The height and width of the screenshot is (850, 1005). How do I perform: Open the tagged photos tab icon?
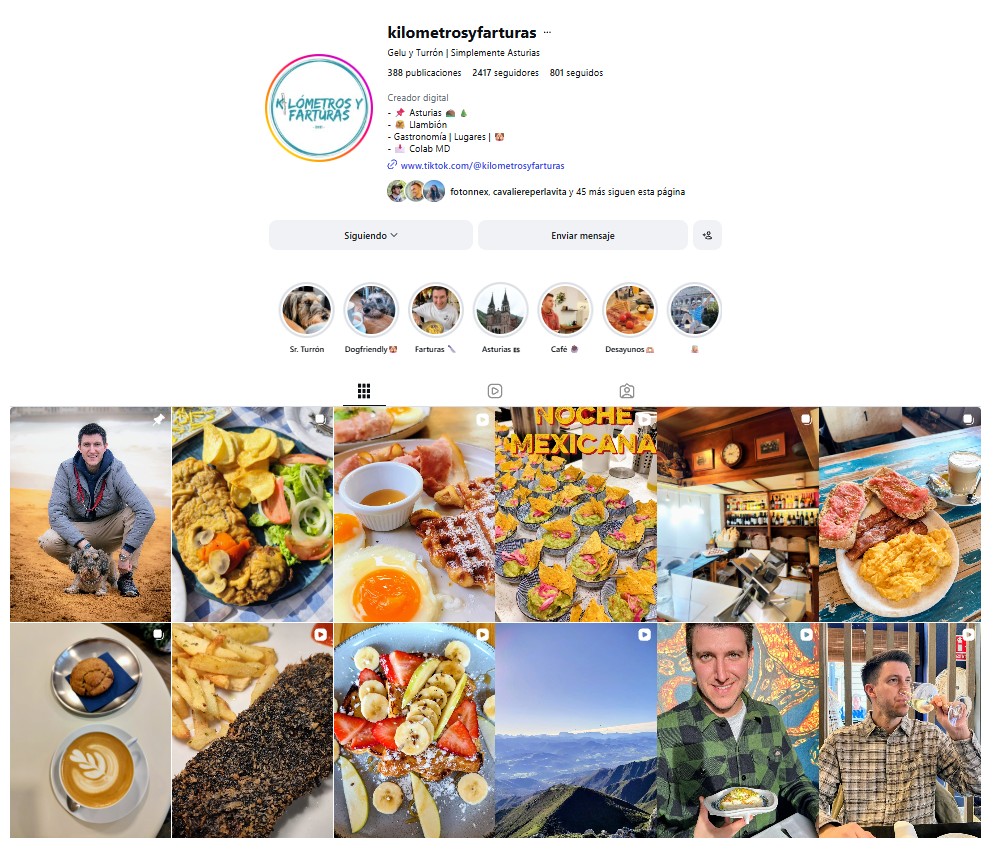click(x=627, y=391)
